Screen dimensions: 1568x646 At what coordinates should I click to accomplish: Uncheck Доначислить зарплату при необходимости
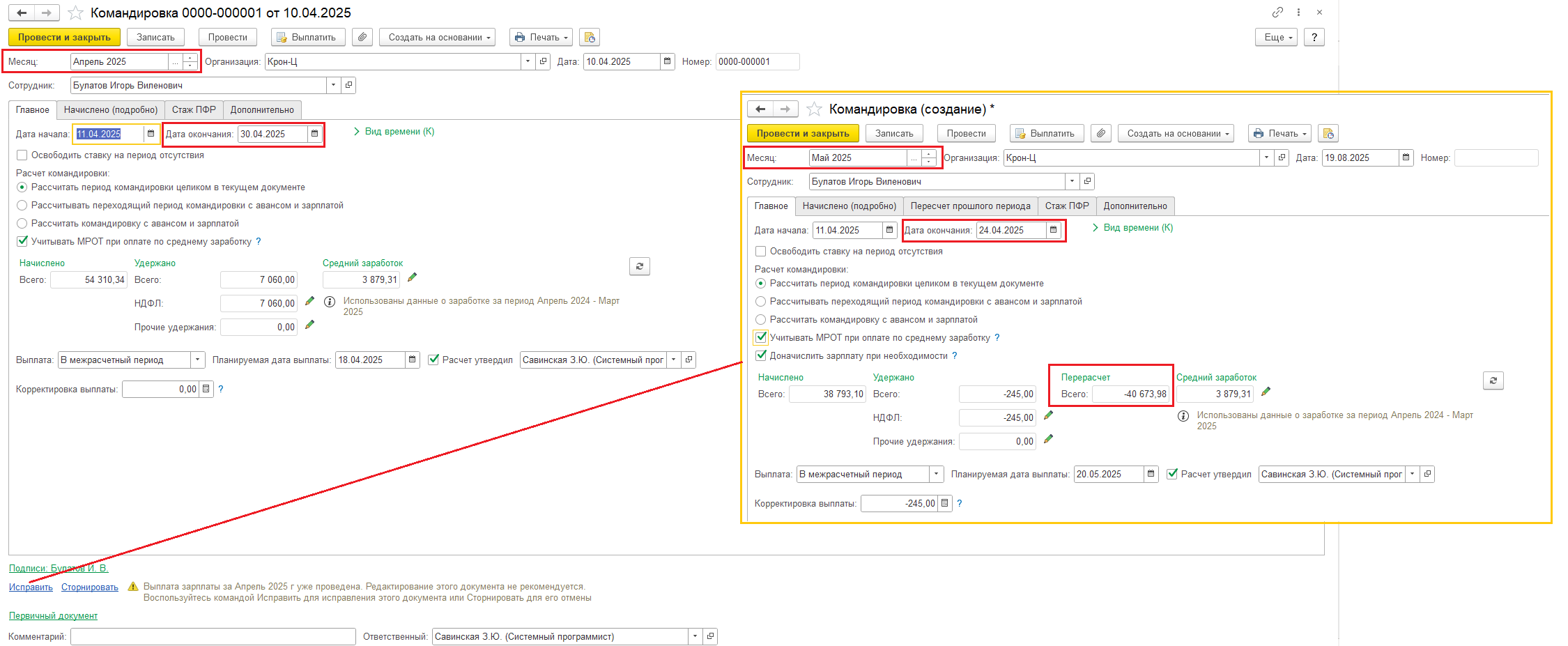coord(761,356)
